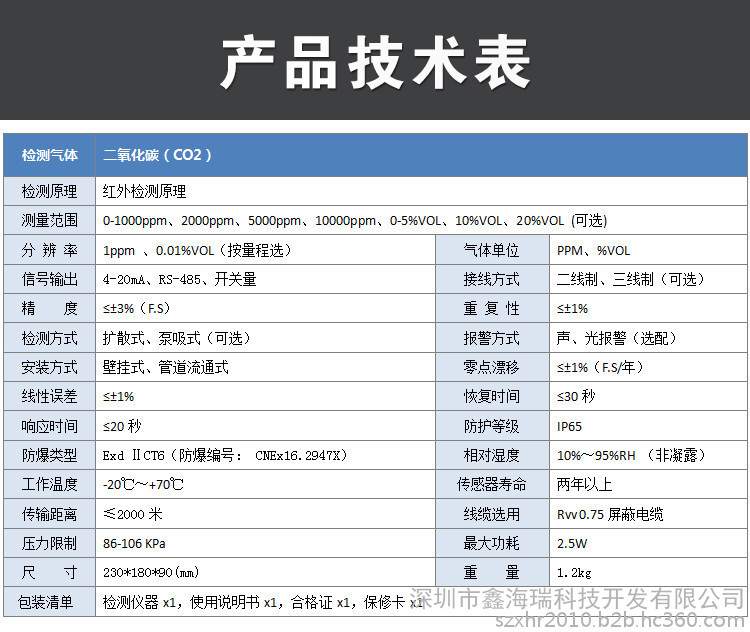Click the 测量范围 row label
The width and height of the screenshot is (750, 632).
pyautogui.click(x=49, y=221)
